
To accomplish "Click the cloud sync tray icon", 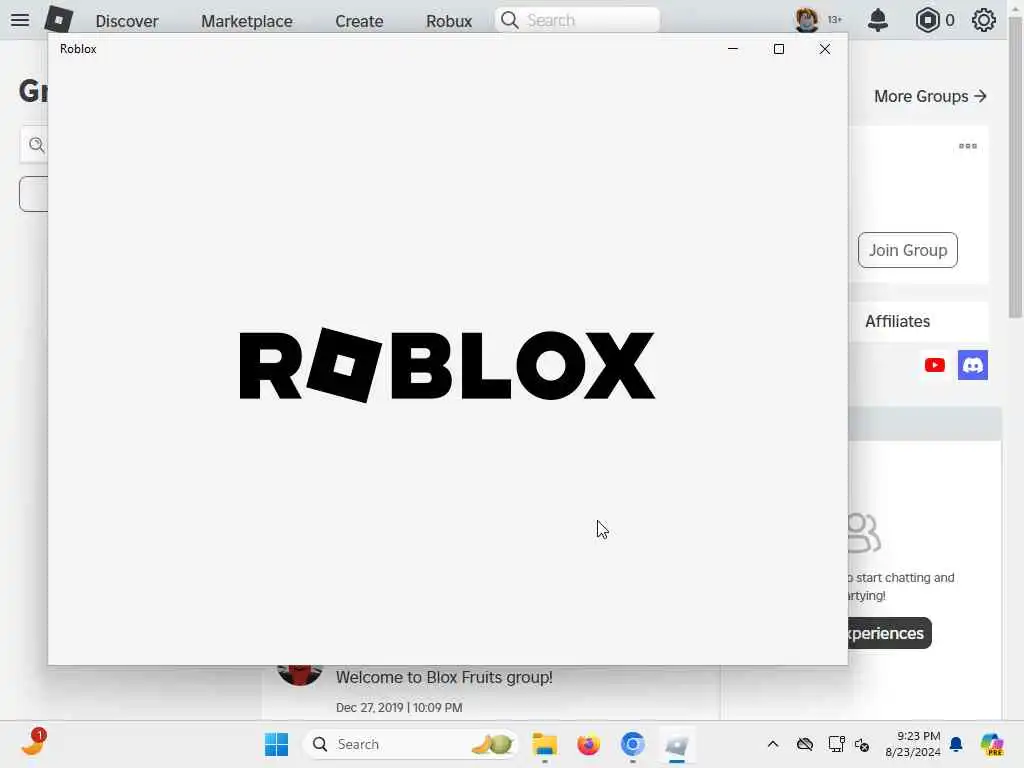I will [805, 744].
